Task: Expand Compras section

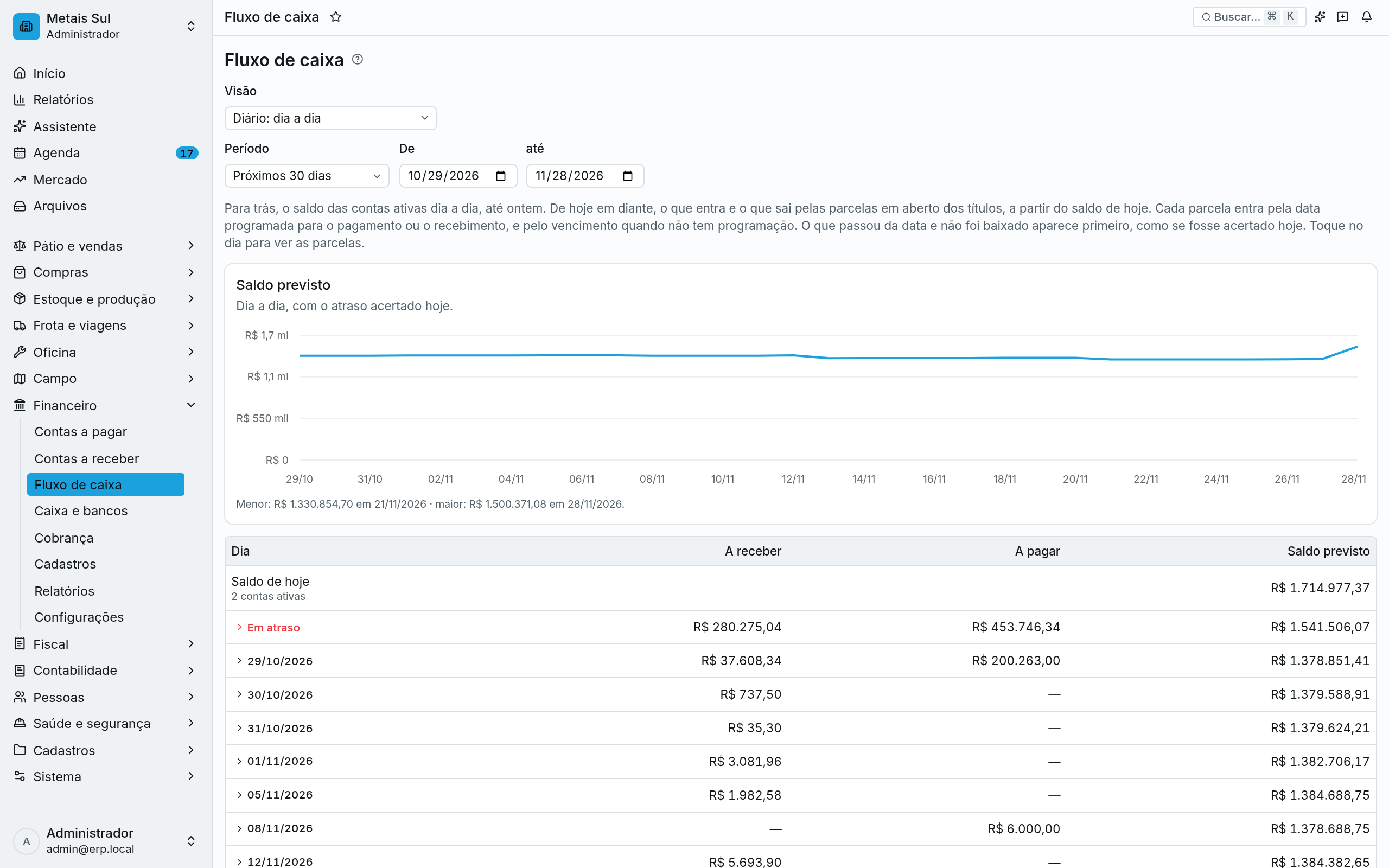Action: [106, 272]
